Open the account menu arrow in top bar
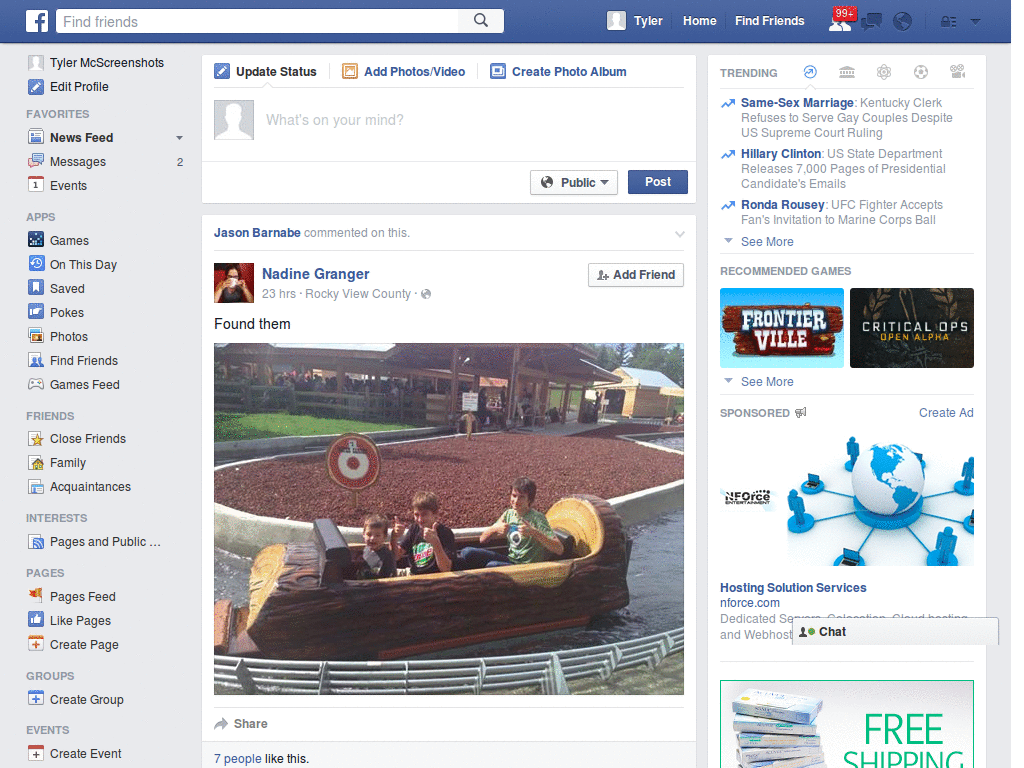 click(x=976, y=22)
